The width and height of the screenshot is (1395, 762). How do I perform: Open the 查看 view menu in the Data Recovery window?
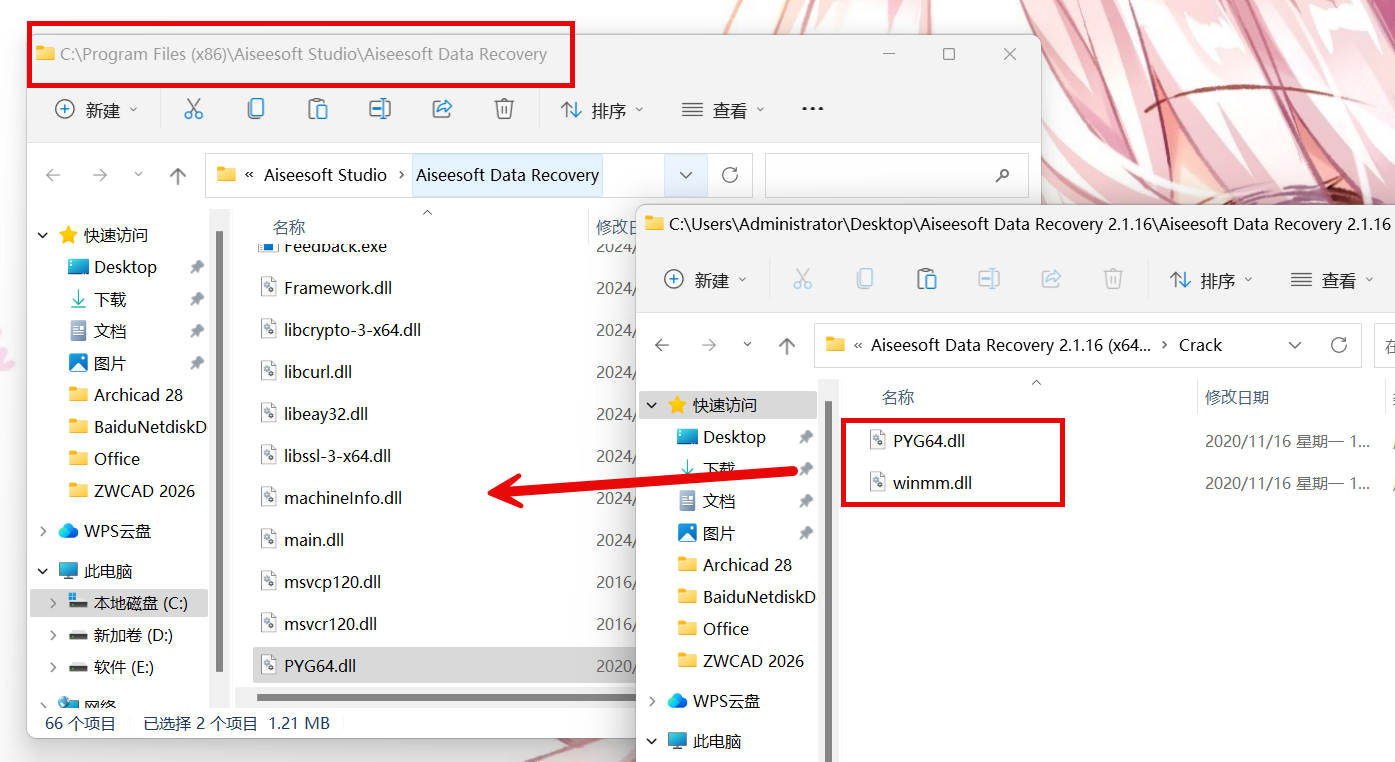[x=722, y=111]
